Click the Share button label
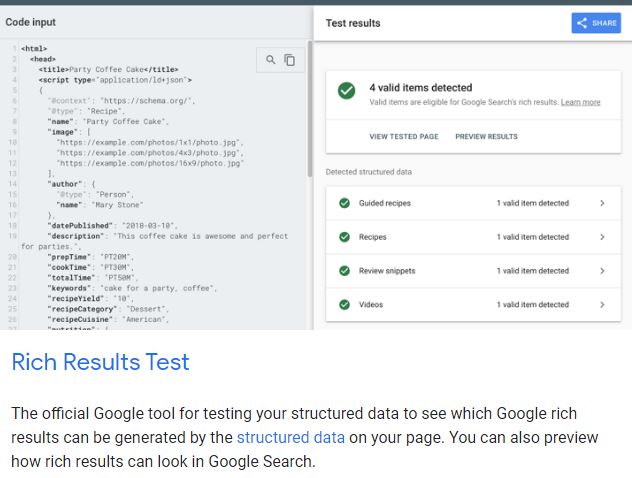The height and width of the screenshot is (478, 632). pos(604,23)
